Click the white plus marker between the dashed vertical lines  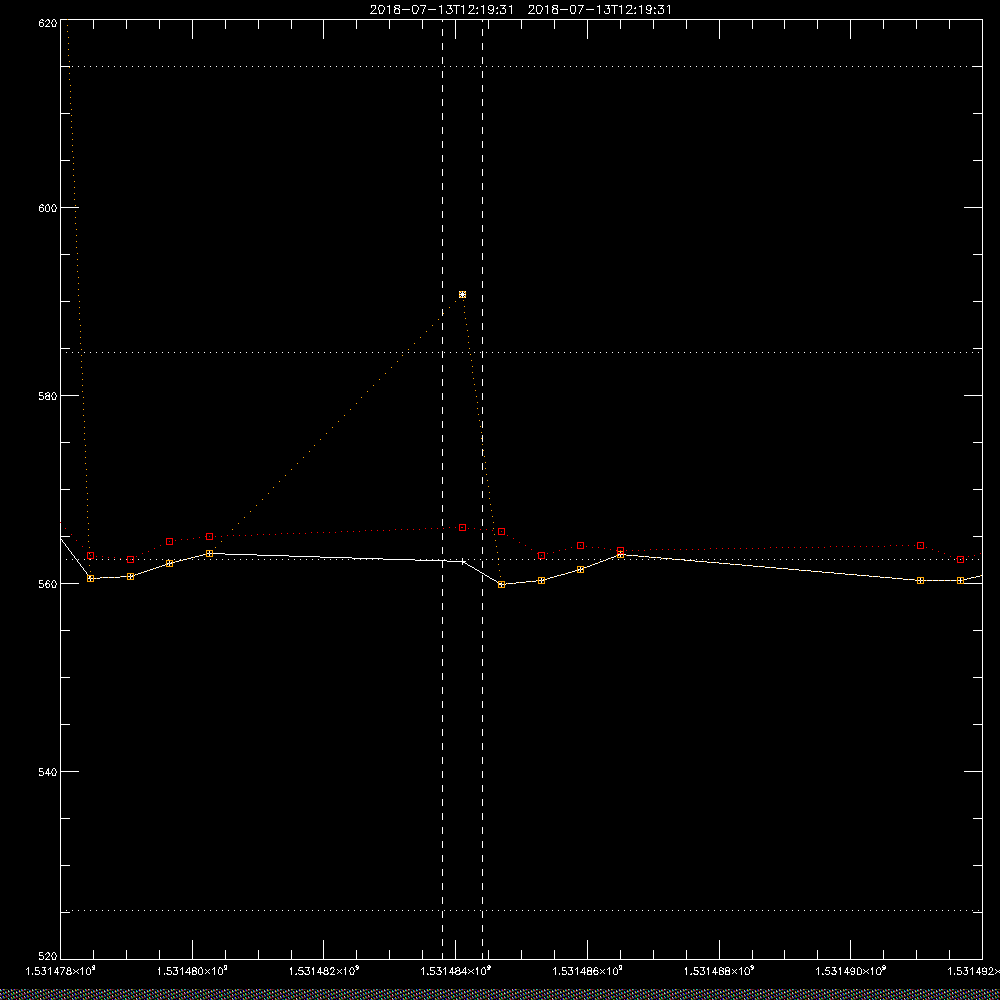click(462, 561)
